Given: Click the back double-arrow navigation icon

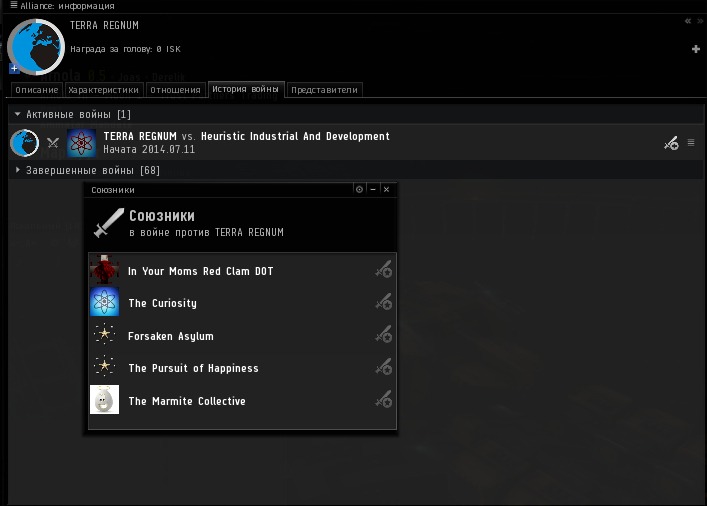Looking at the screenshot, I should click(x=688, y=21).
